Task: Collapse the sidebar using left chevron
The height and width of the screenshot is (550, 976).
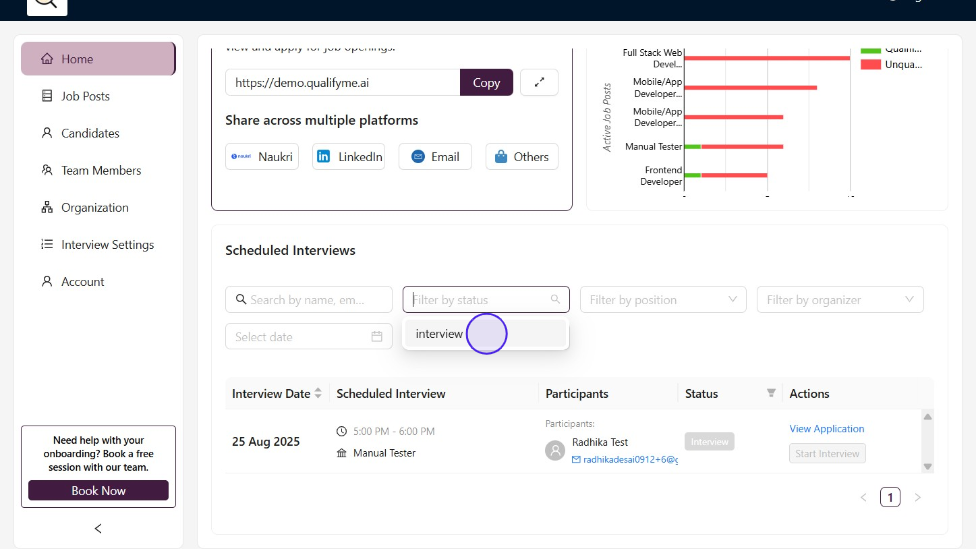Action: coord(98,528)
